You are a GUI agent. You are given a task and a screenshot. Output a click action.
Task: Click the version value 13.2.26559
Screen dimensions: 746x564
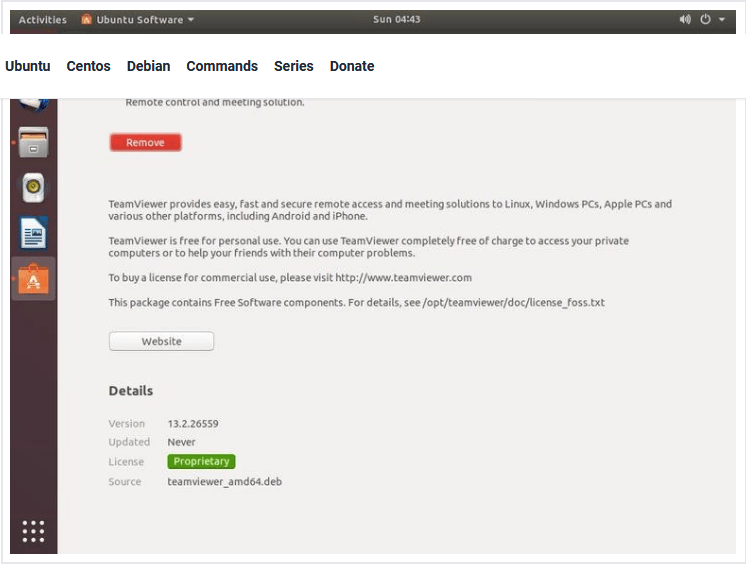coord(193,424)
